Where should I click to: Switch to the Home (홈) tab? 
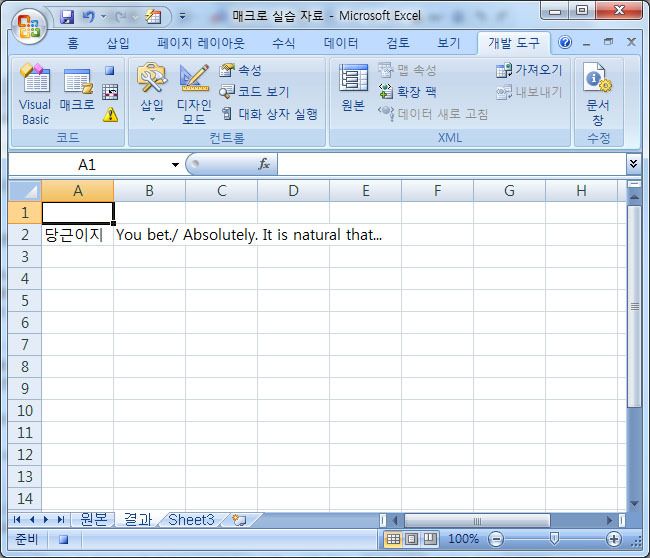click(73, 43)
